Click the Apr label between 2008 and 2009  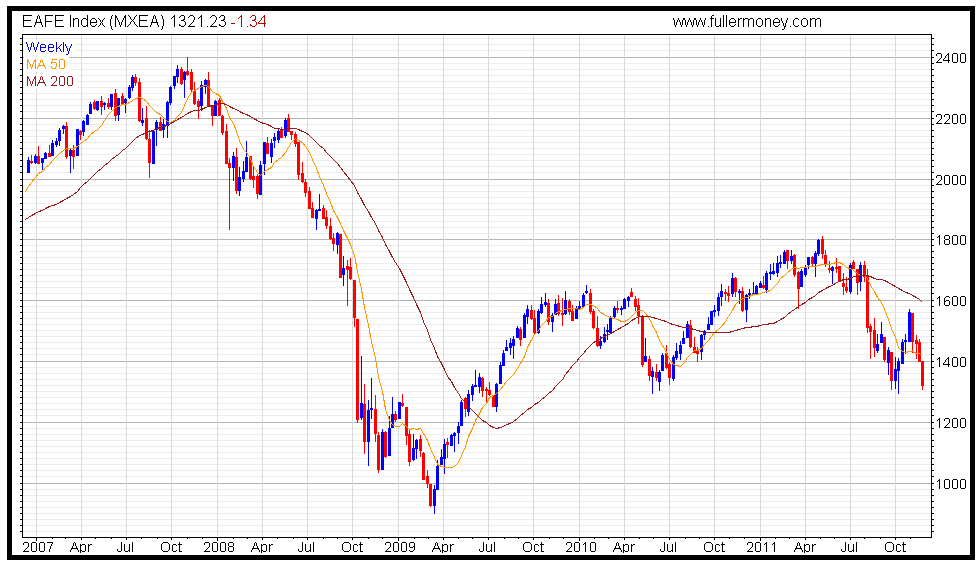(x=262, y=547)
